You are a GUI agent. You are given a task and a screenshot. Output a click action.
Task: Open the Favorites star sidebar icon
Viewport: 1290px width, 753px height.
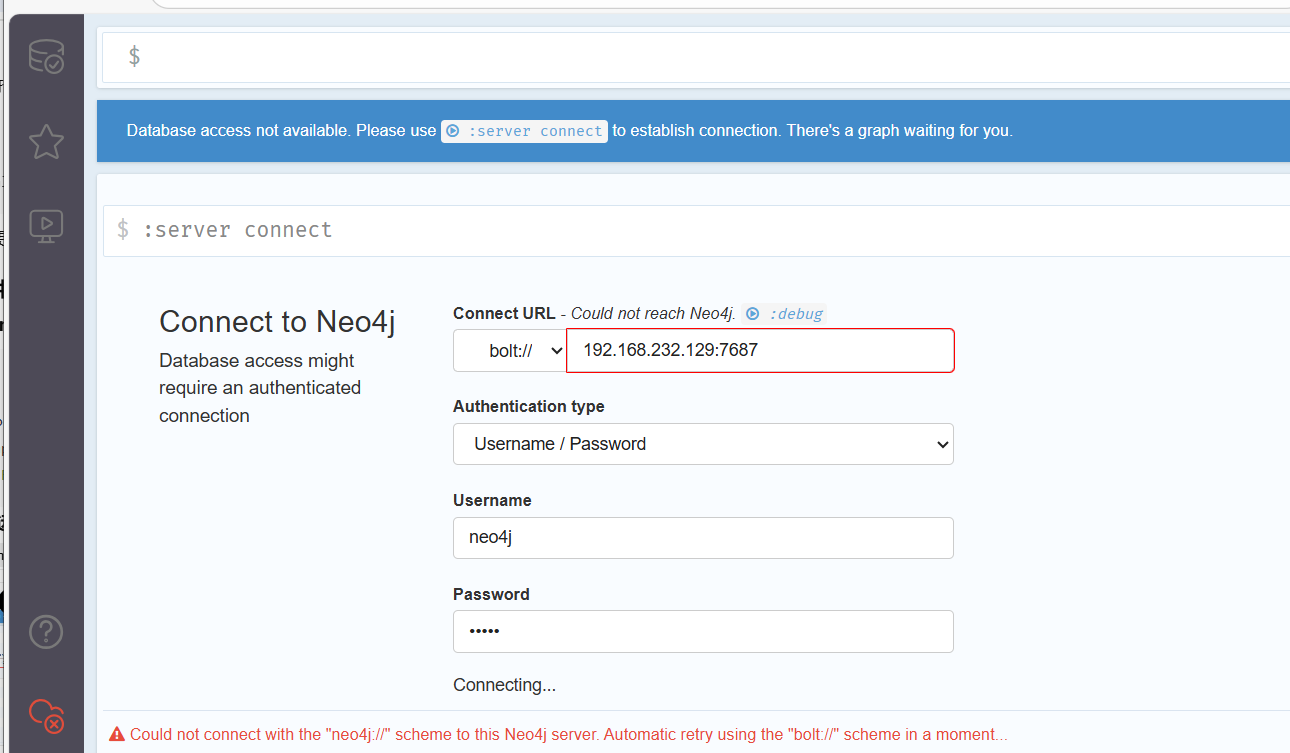coord(46,142)
